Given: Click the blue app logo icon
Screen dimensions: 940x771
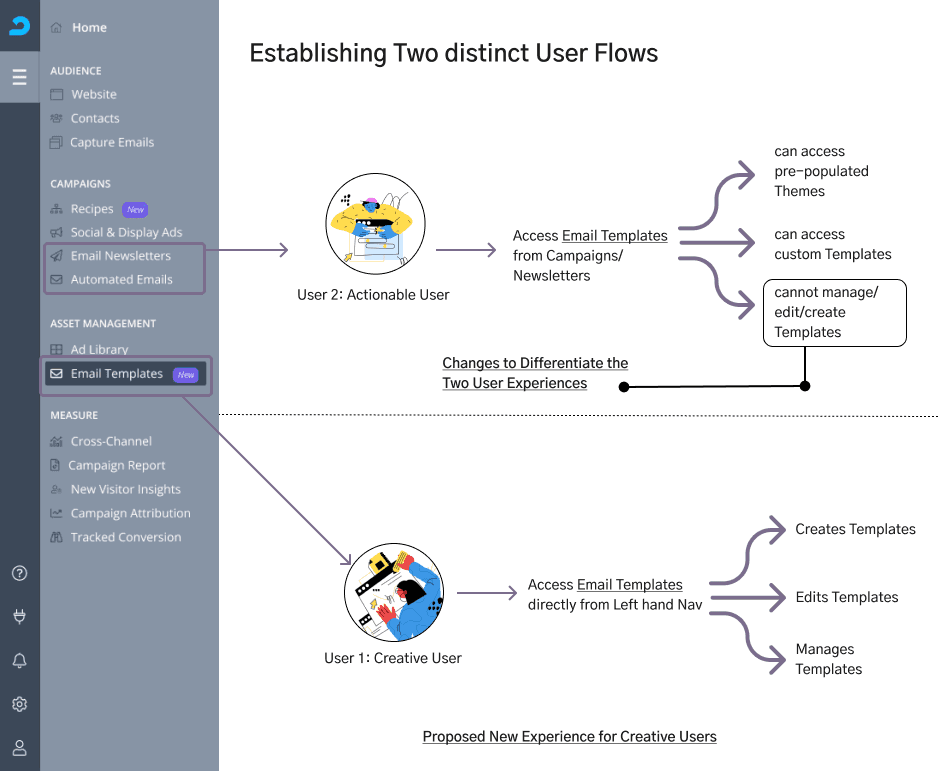Looking at the screenshot, I should click(19, 26).
